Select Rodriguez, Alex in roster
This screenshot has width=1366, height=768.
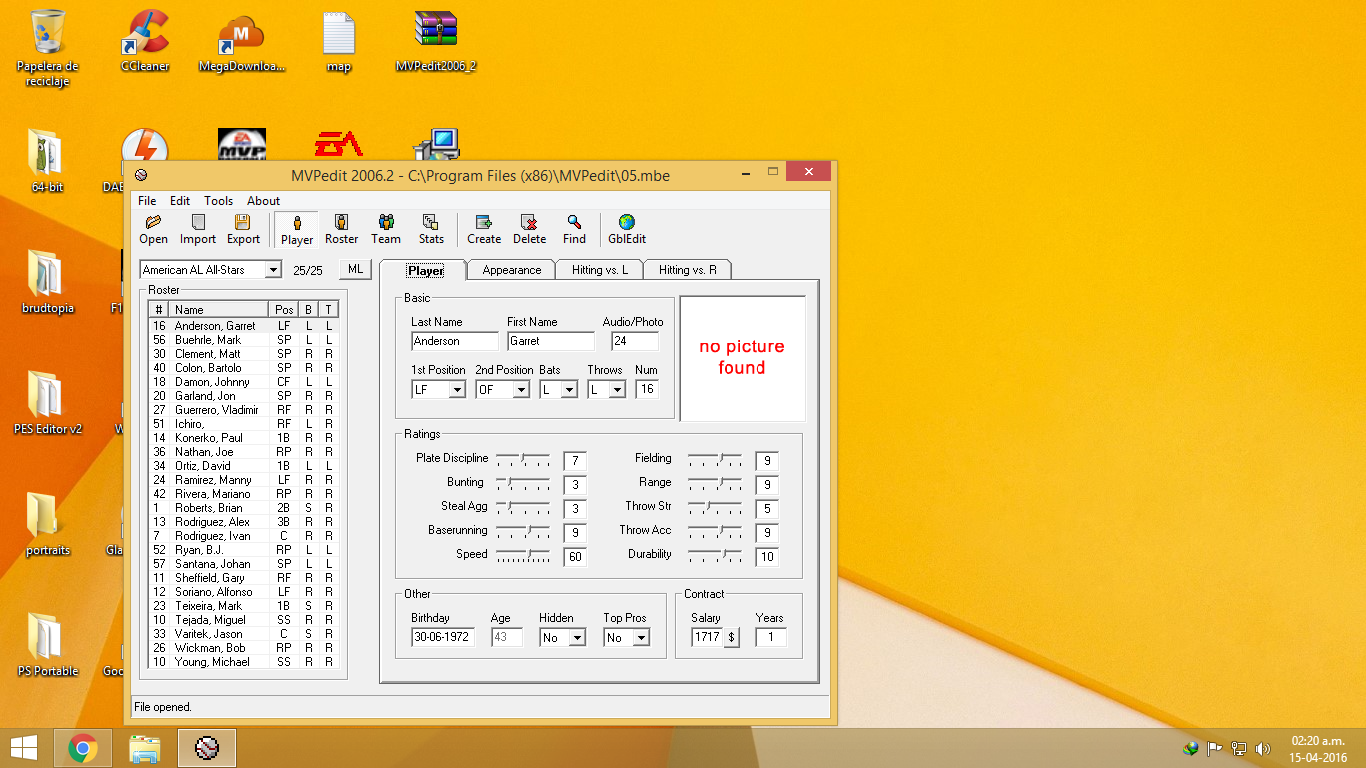[244, 522]
